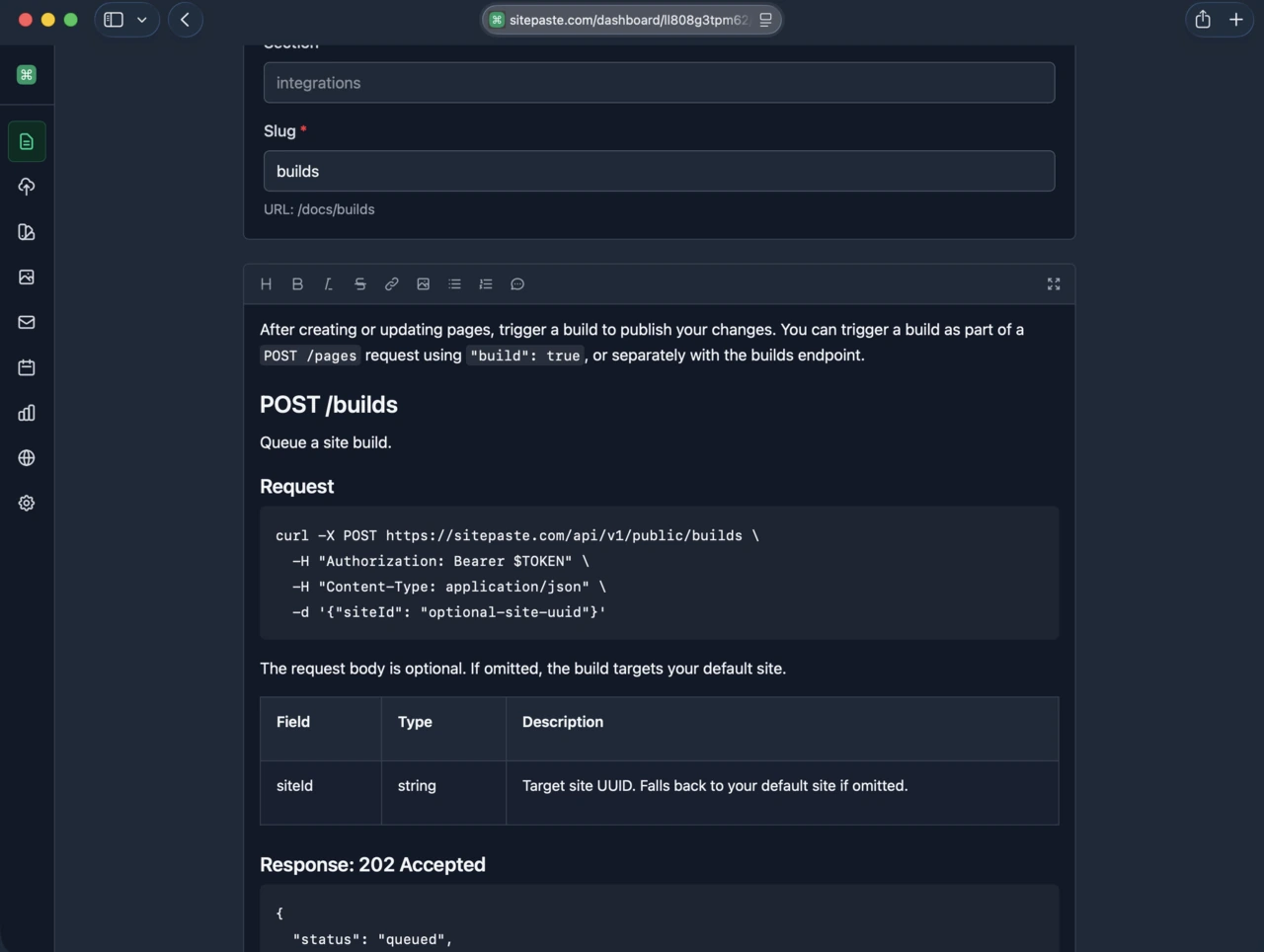Click the 'Target site UUID' description cell

pyautogui.click(x=782, y=793)
